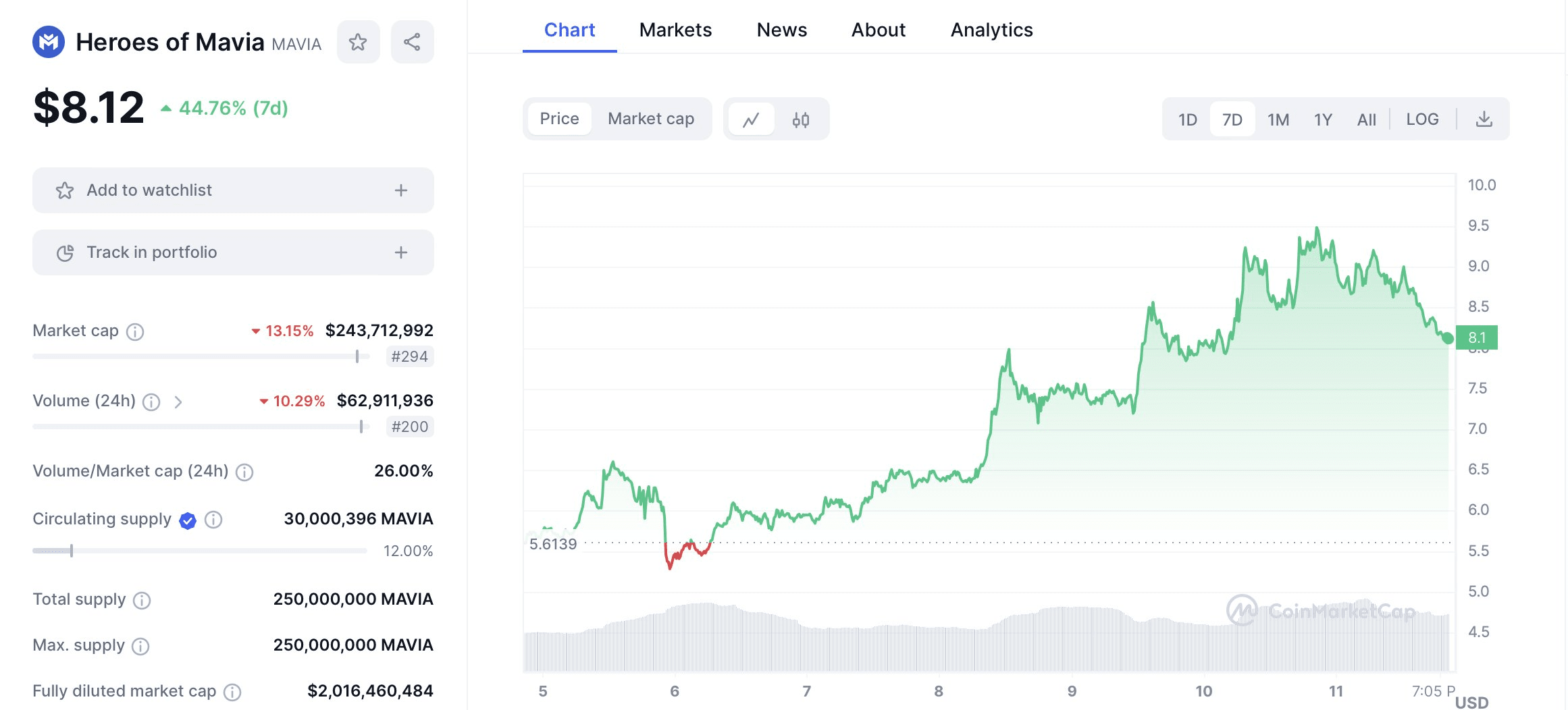Switch to candlestick chart view icon

801,120
